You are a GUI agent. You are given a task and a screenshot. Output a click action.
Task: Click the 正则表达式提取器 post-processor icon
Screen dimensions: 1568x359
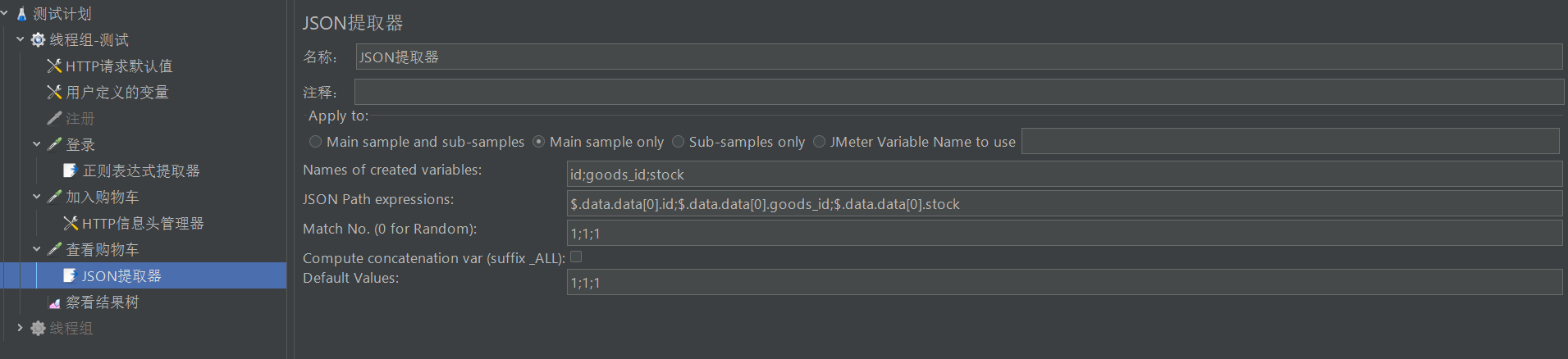(x=71, y=170)
